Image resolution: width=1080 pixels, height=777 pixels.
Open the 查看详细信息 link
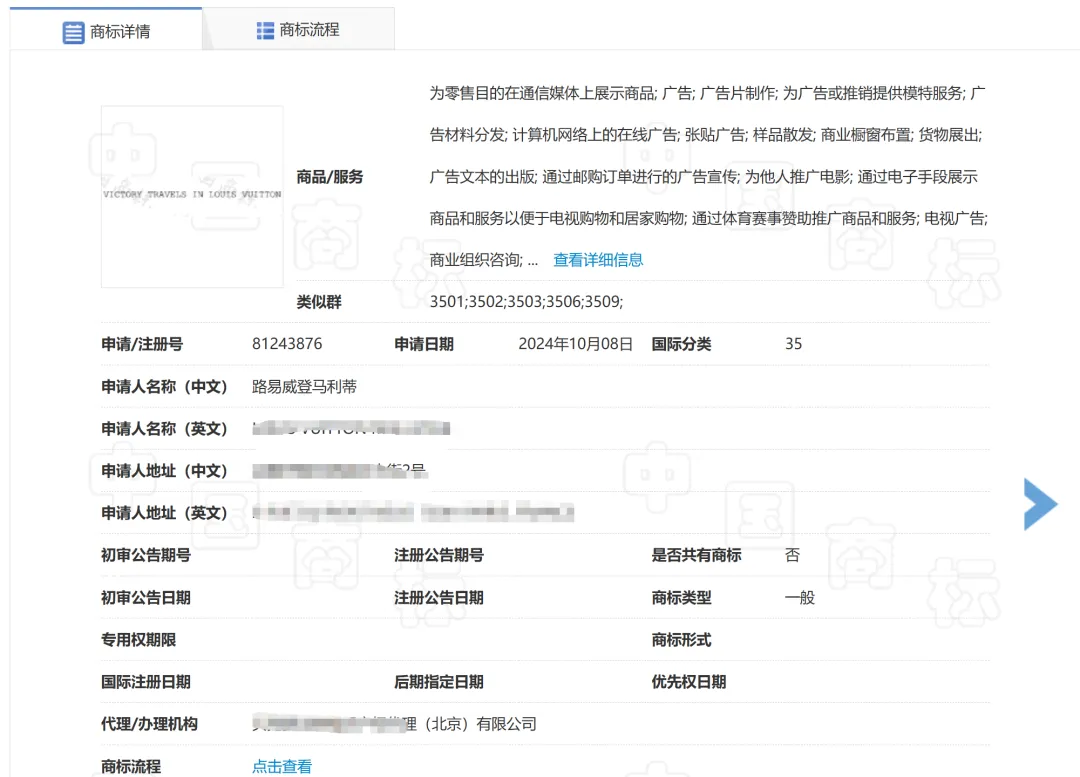point(598,260)
